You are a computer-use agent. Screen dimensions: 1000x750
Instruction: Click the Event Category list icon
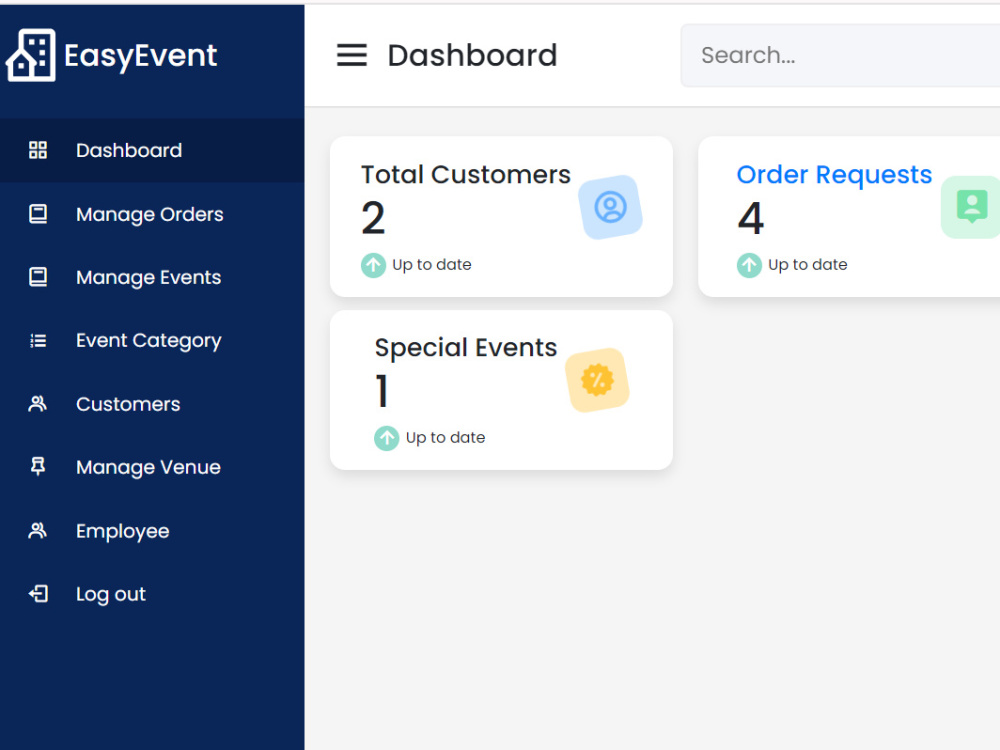click(38, 341)
